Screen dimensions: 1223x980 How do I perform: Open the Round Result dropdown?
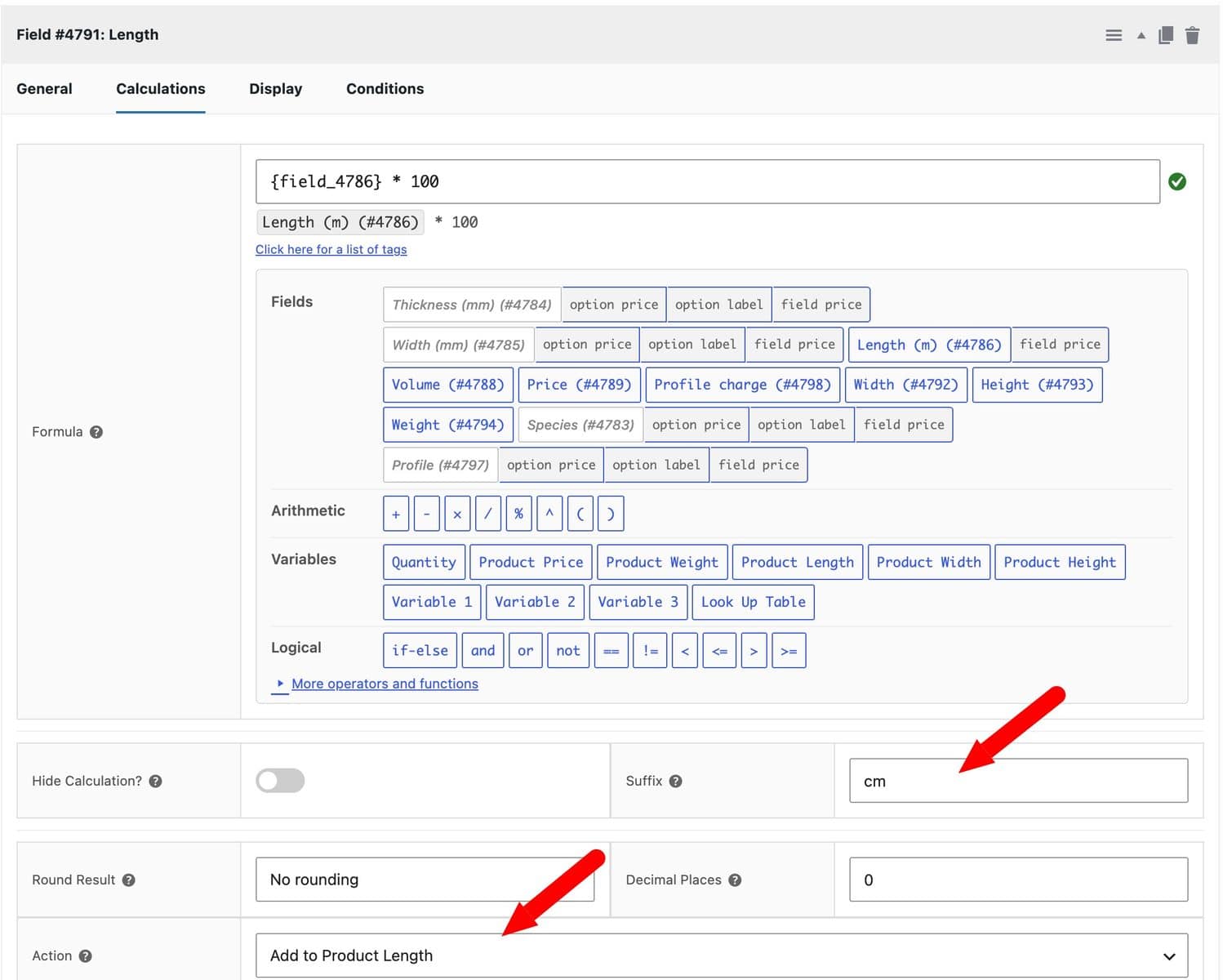point(425,880)
